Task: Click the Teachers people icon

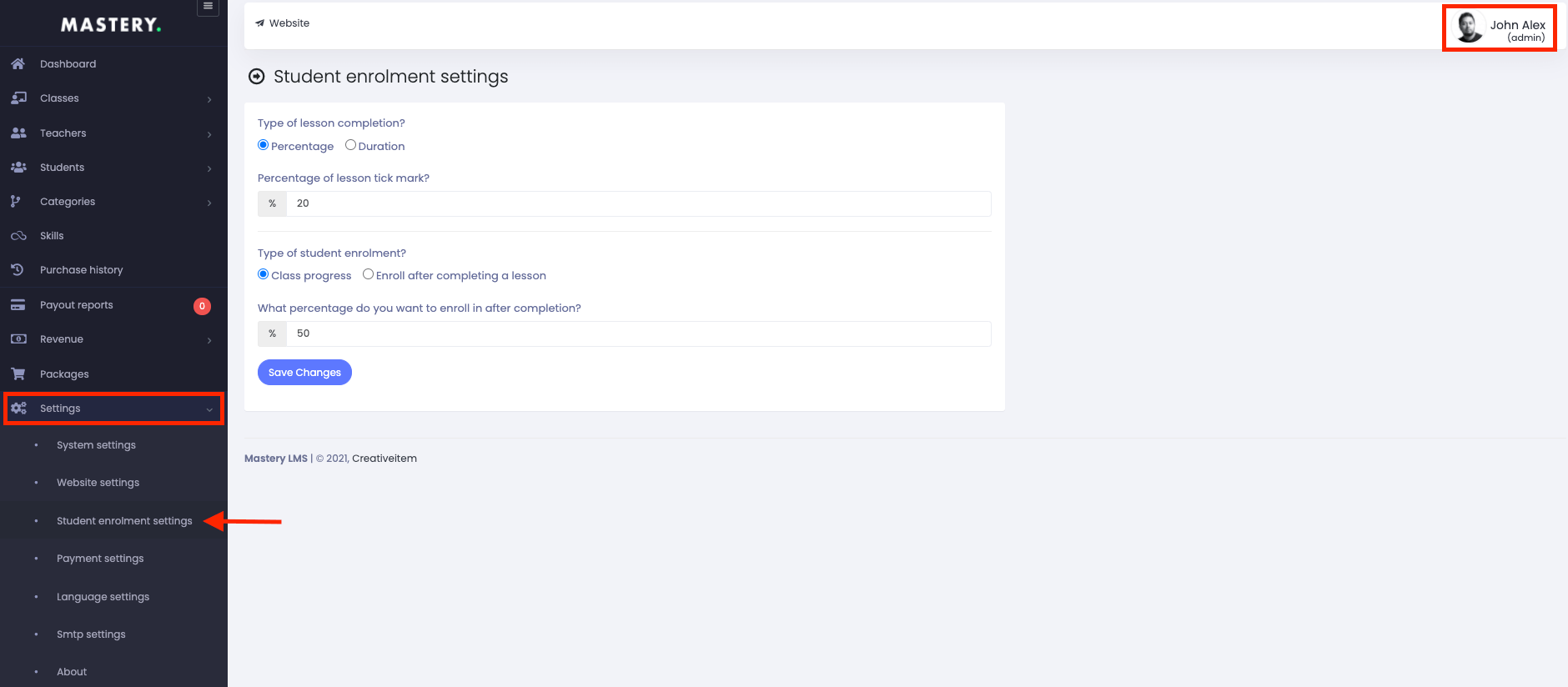Action: (x=18, y=133)
